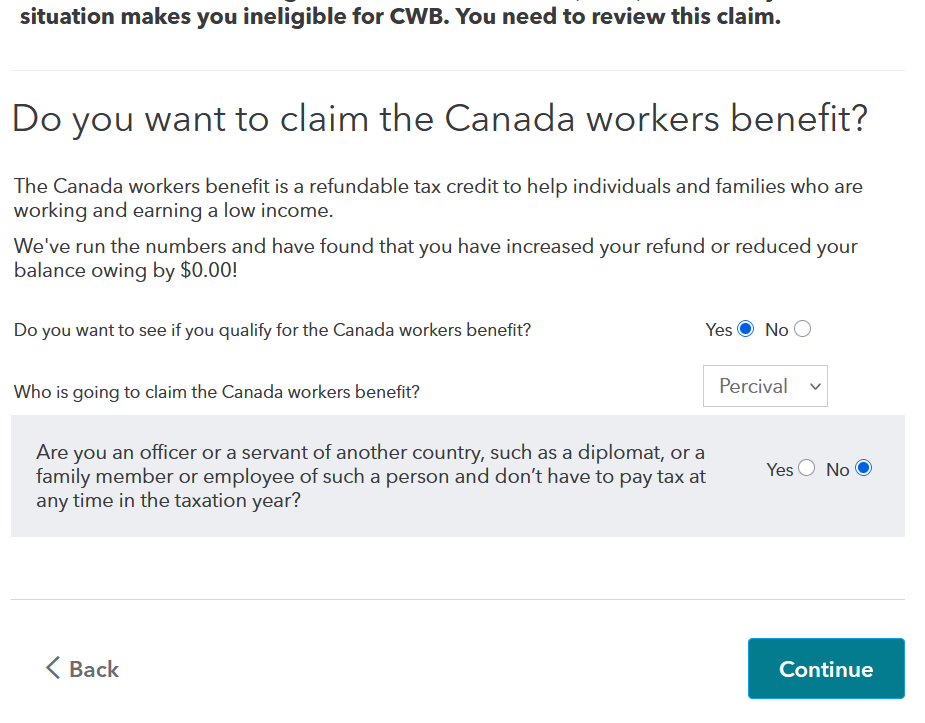
Task: Click the 'We've run the numbers' paragraph
Action: tap(435, 258)
